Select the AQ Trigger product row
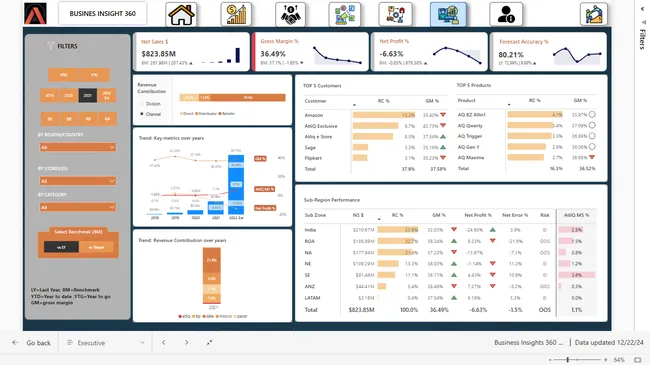The height and width of the screenshot is (365, 650). [x=526, y=136]
